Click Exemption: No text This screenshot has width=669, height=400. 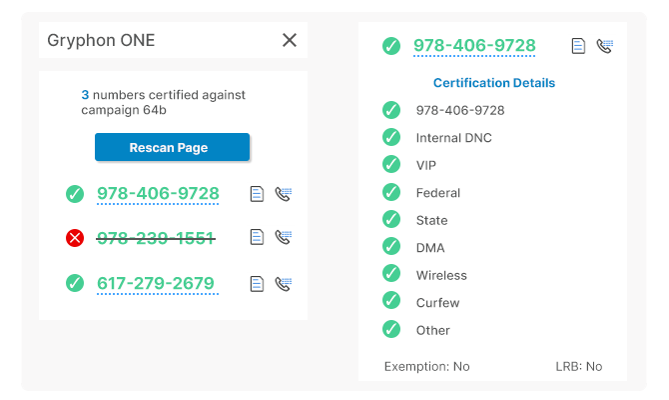(x=427, y=367)
